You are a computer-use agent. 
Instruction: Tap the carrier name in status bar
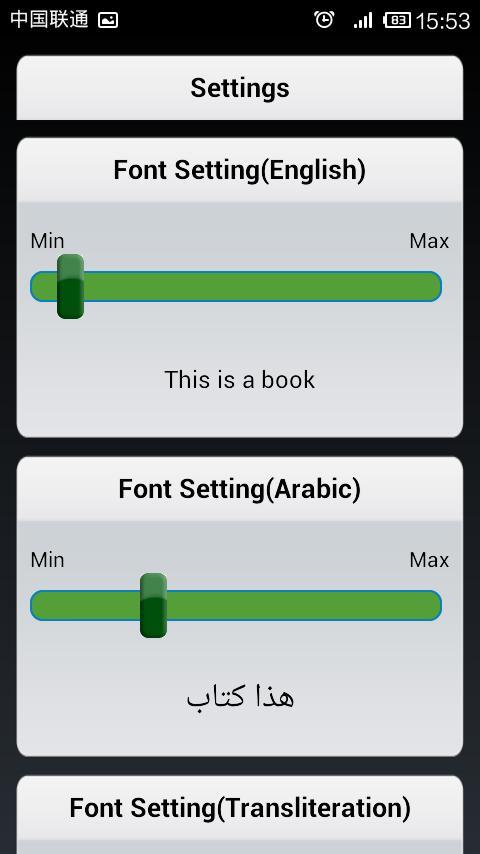pos(49,20)
